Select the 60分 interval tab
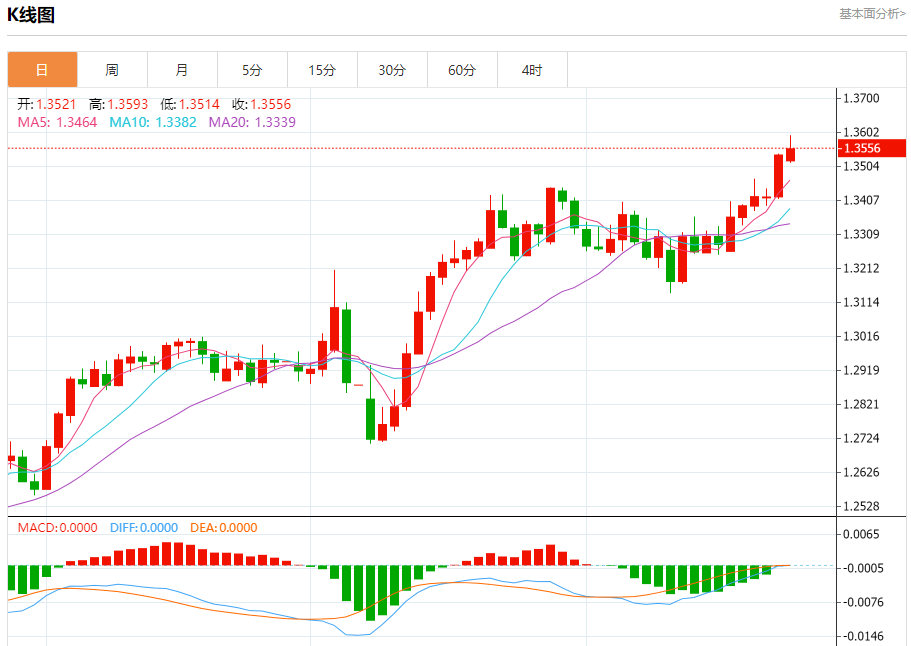 462,70
